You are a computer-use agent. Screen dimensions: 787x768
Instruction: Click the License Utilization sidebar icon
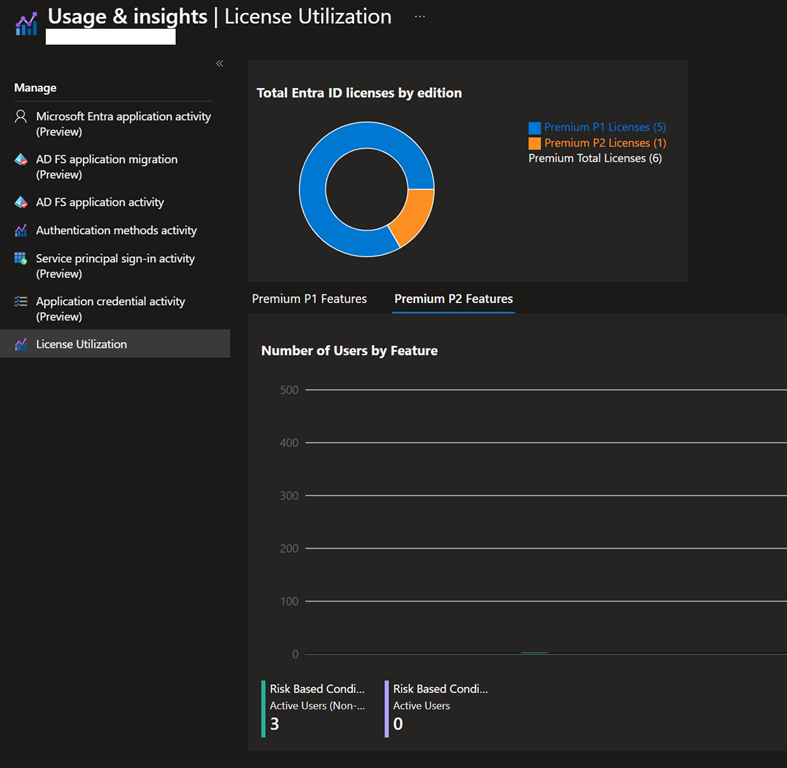click(21, 345)
